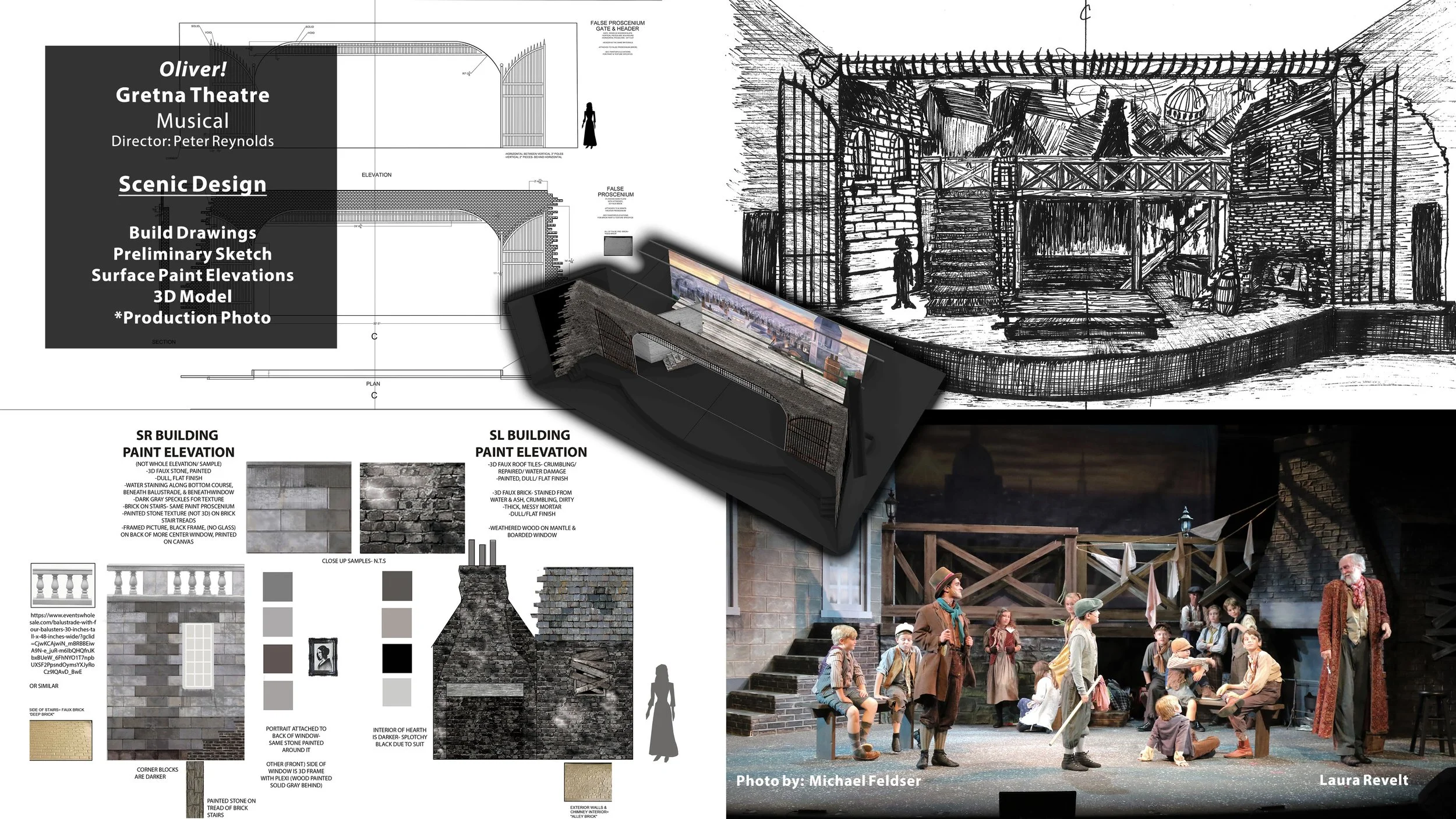The height and width of the screenshot is (819, 1456).
Task: Select "Director: Peter Reynolds" credit line
Action: (192, 141)
